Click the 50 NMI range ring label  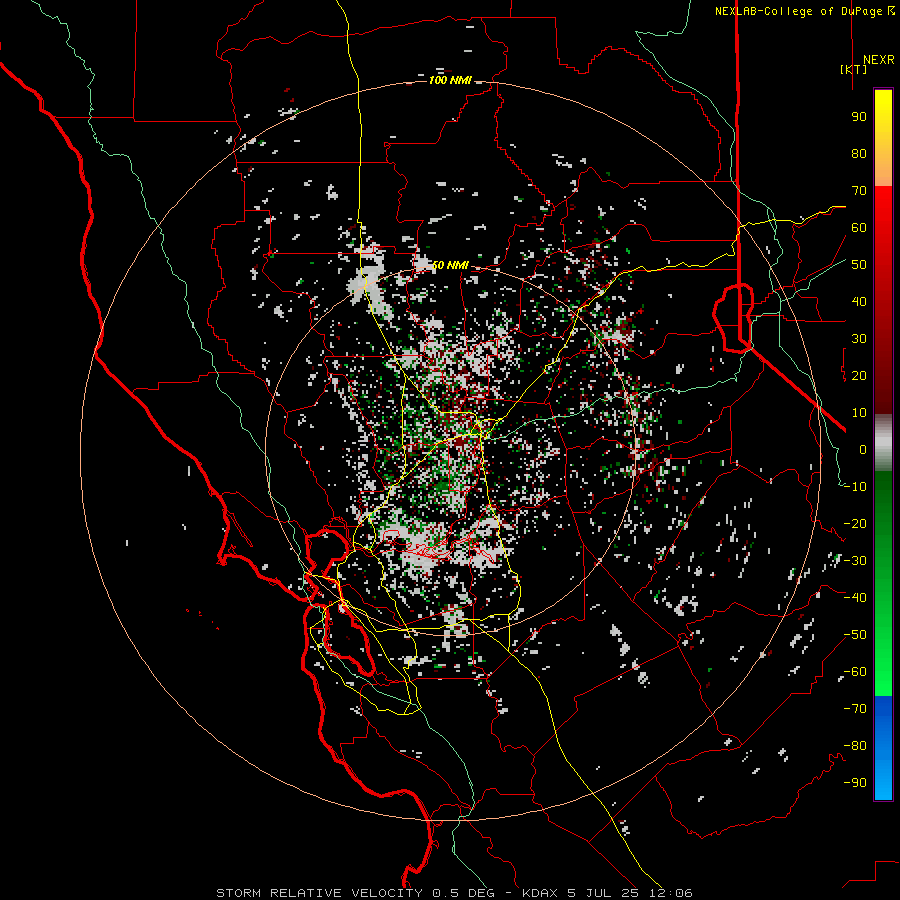(450, 265)
